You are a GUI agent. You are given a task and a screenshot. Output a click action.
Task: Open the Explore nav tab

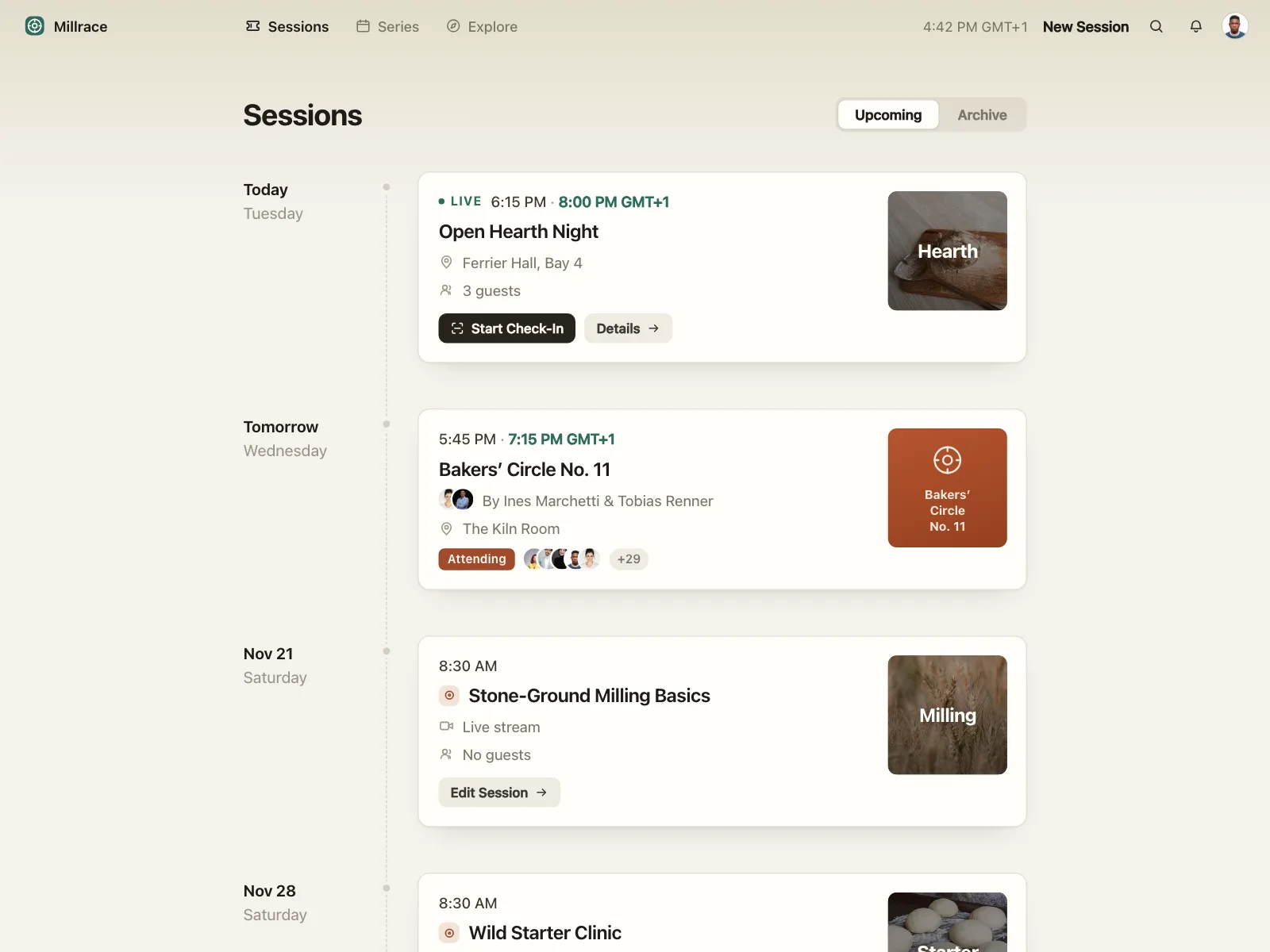(482, 26)
